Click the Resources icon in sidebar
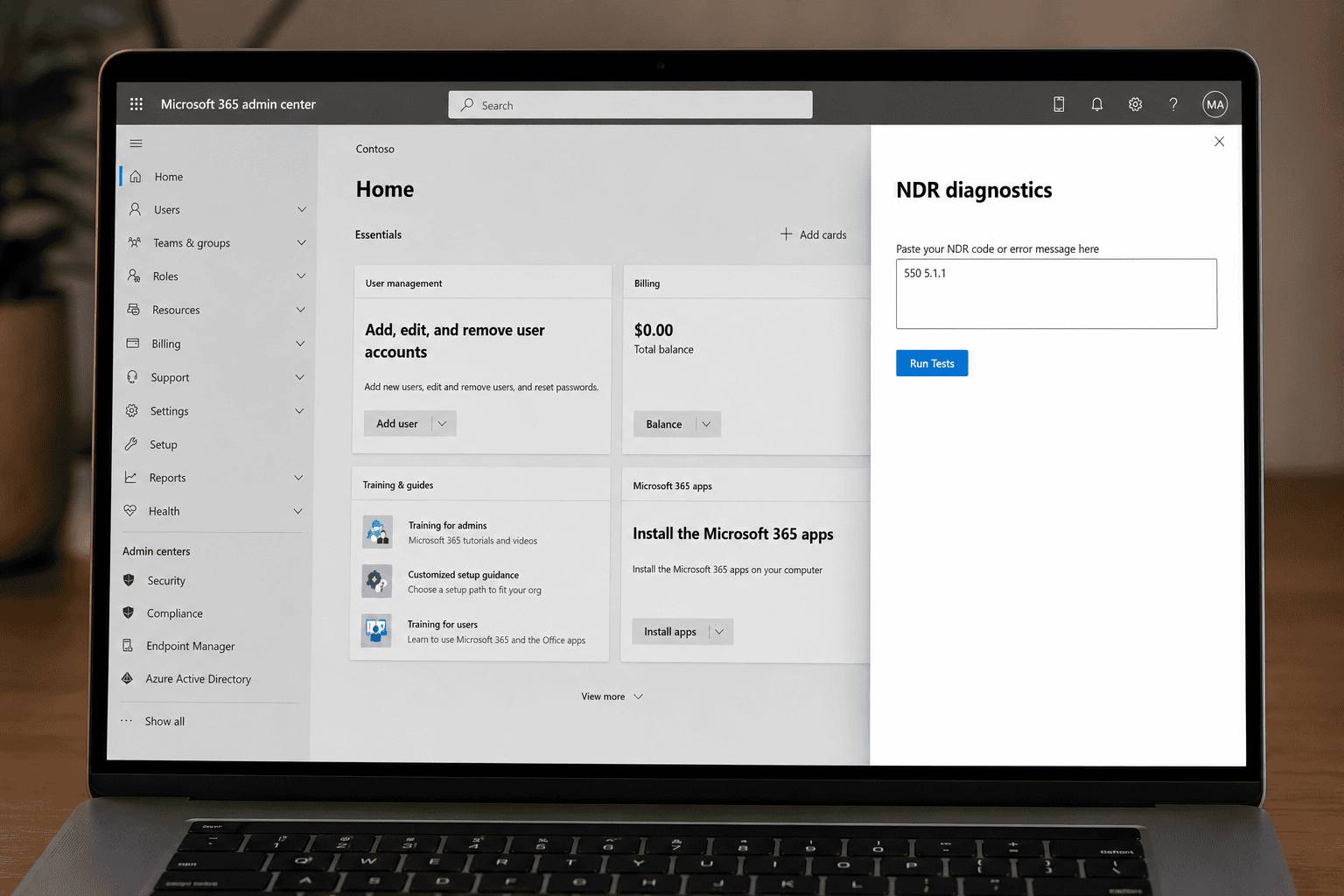This screenshot has width=1344, height=896. click(x=134, y=310)
